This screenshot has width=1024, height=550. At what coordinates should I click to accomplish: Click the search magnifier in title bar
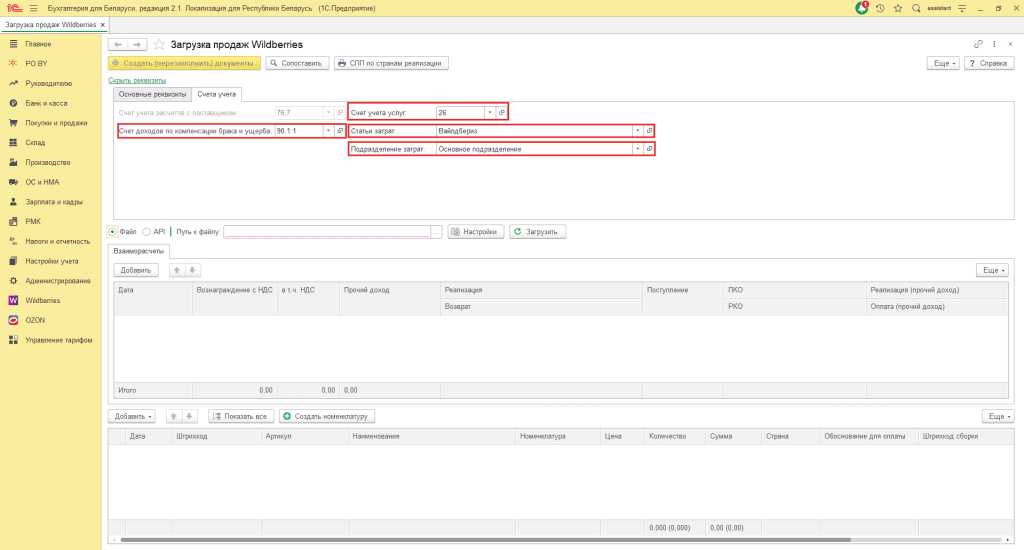pos(916,8)
